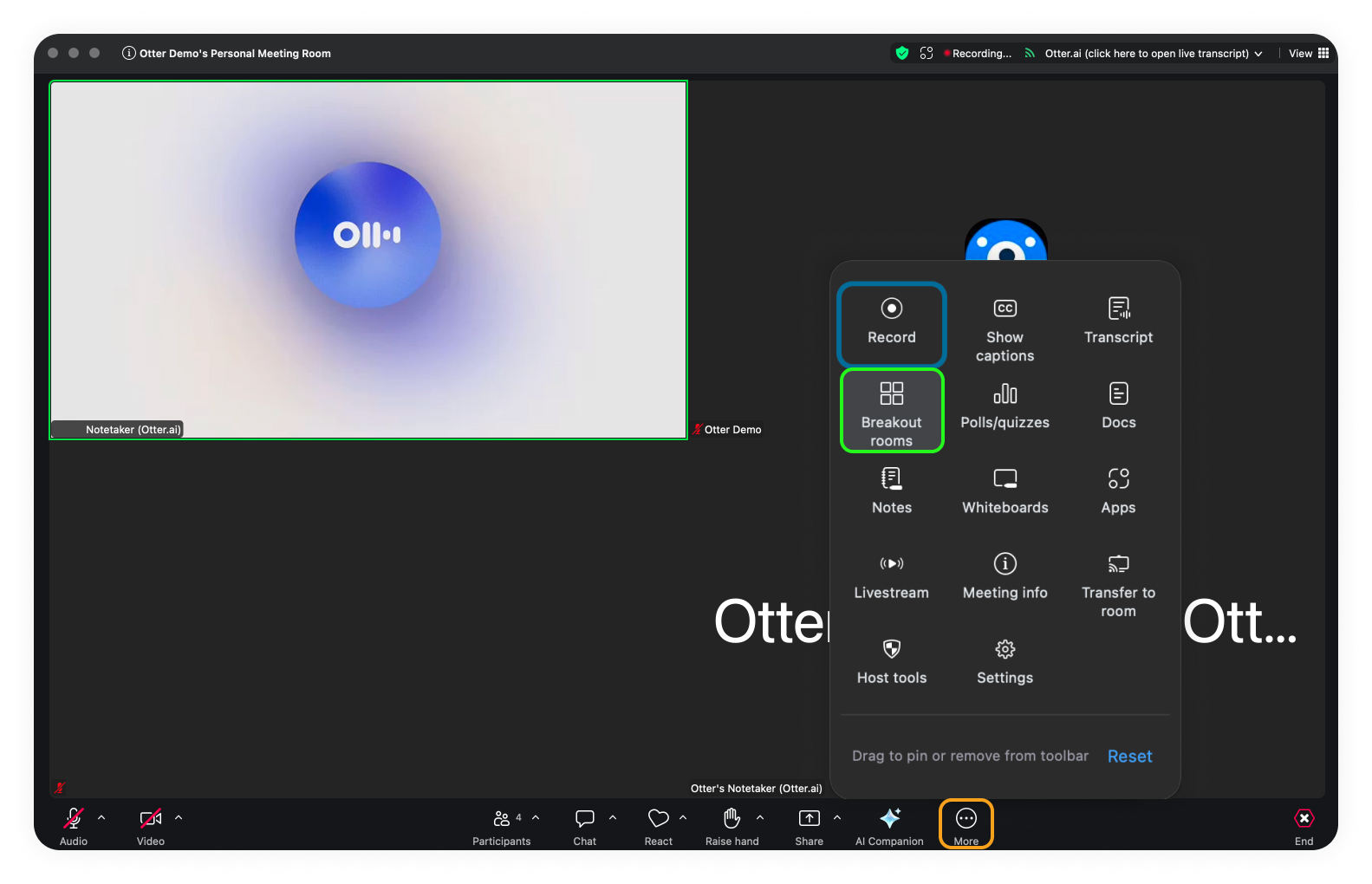Open the Docs option
This screenshot has height=884, width=1372.
[x=1118, y=407]
